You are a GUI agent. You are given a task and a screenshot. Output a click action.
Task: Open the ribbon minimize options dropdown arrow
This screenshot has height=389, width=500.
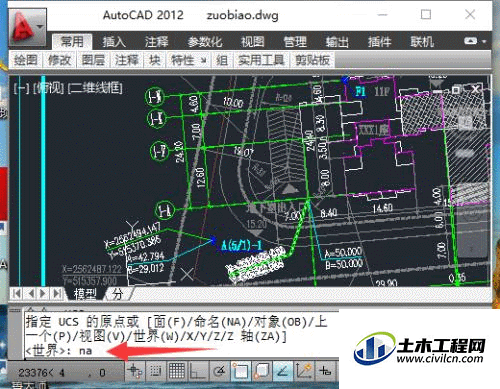(484, 41)
